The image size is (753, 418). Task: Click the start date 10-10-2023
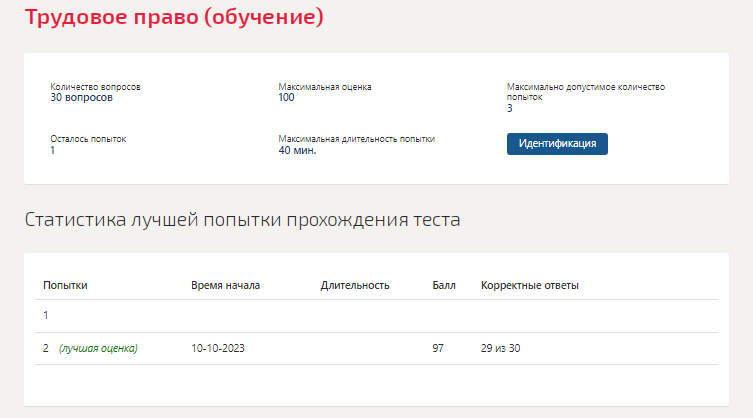[x=217, y=348]
